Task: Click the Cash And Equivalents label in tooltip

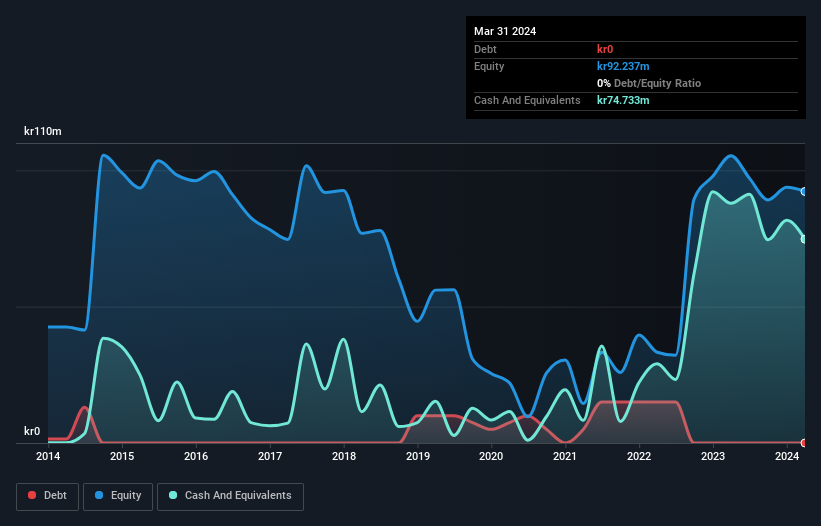Action: pos(527,100)
